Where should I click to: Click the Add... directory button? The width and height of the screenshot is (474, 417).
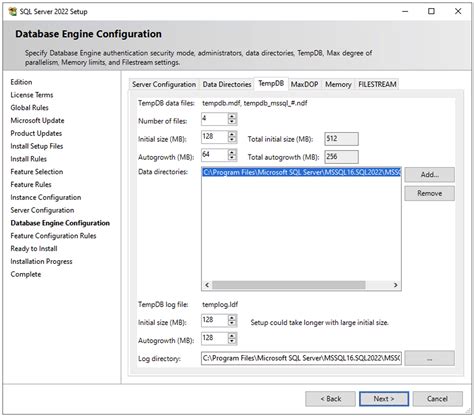[429, 175]
